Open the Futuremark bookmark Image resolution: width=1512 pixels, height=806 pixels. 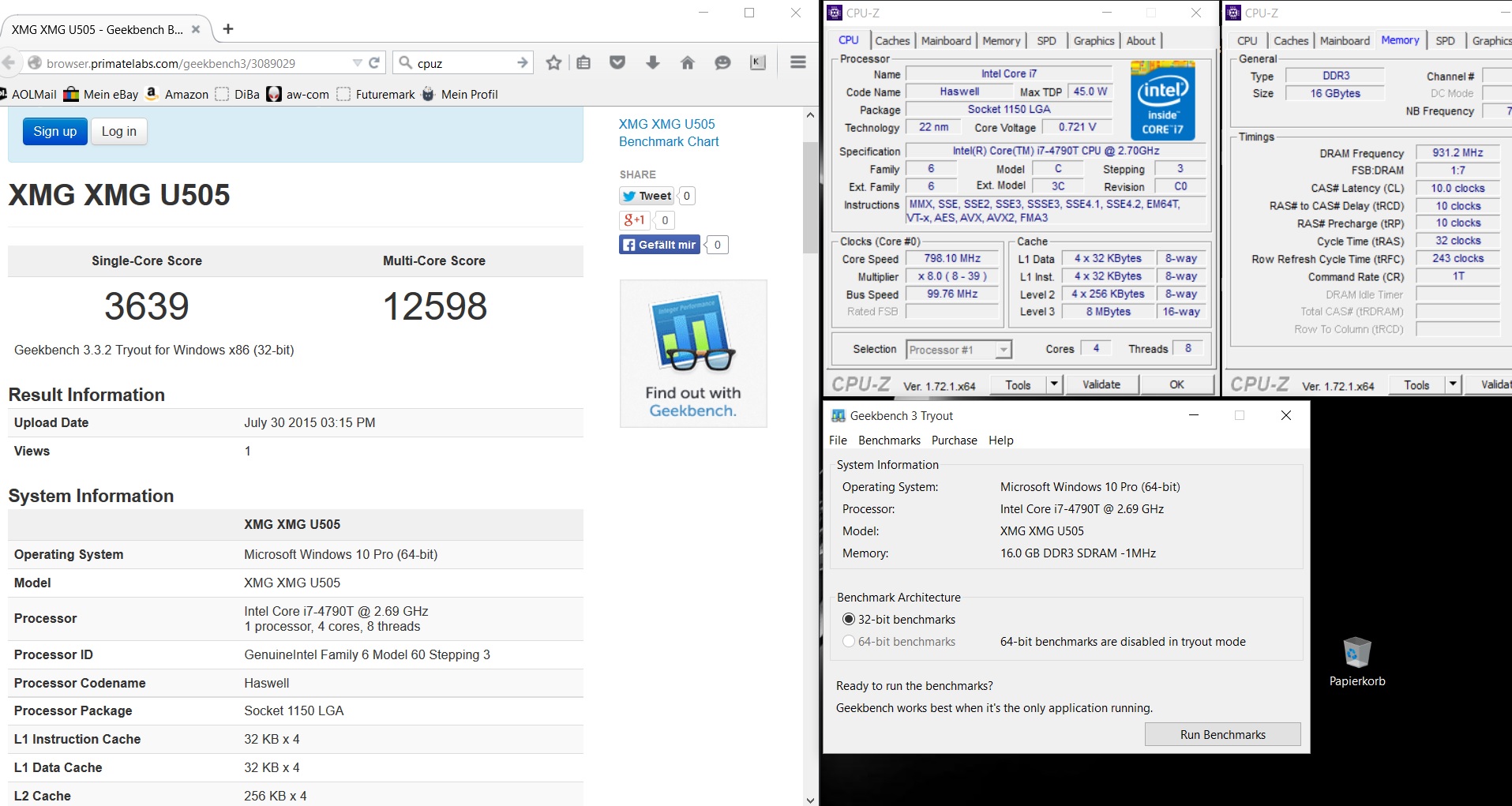[x=376, y=94]
